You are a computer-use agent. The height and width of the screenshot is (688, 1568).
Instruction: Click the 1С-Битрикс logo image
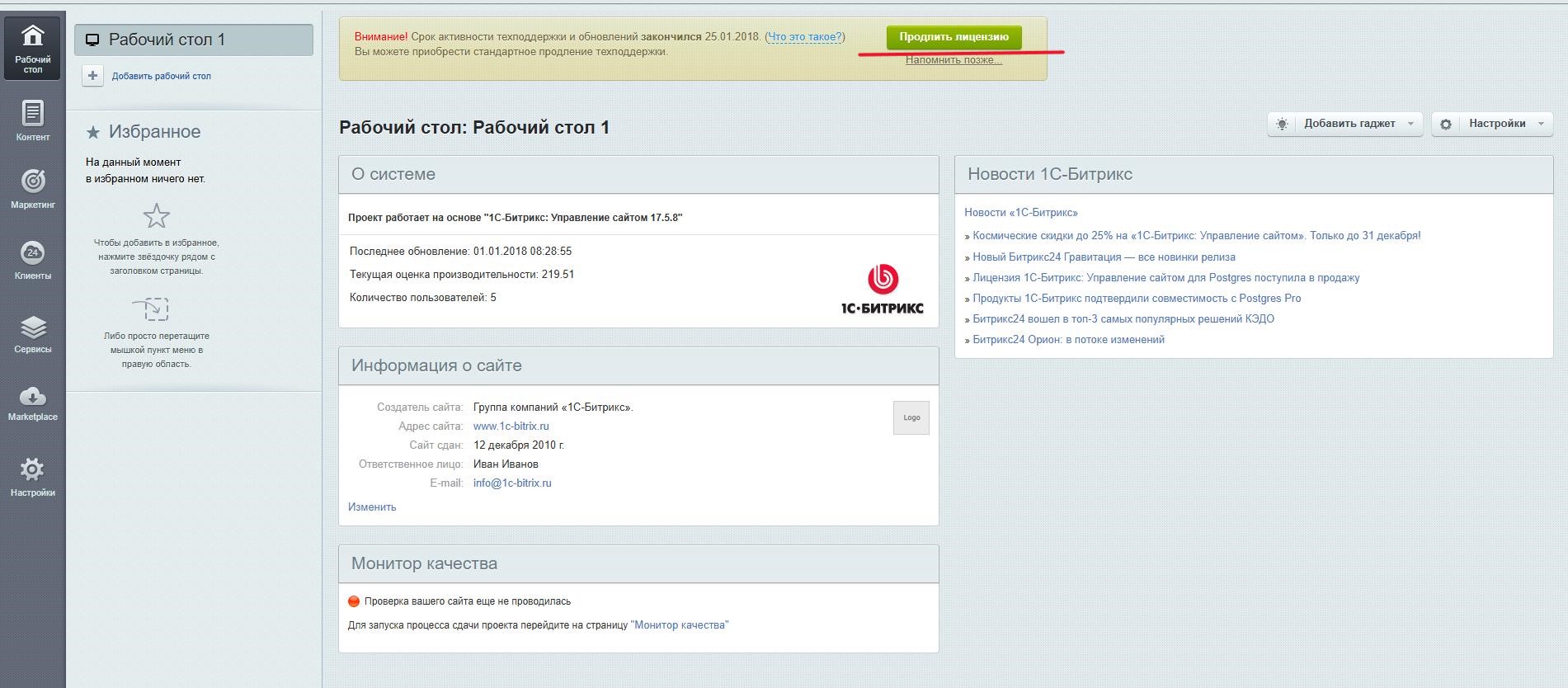coord(882,289)
